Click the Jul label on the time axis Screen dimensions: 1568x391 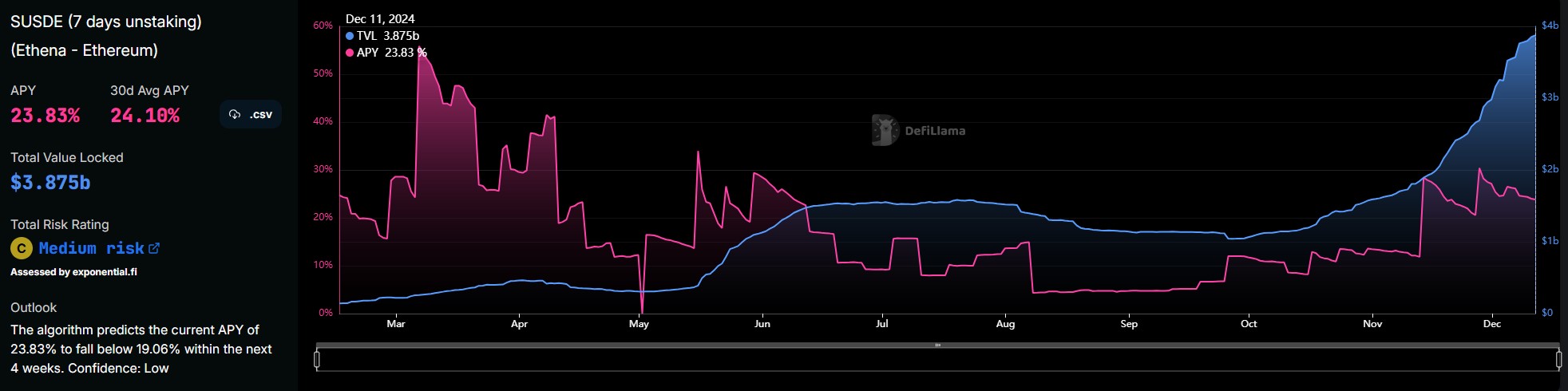pyautogui.click(x=881, y=324)
